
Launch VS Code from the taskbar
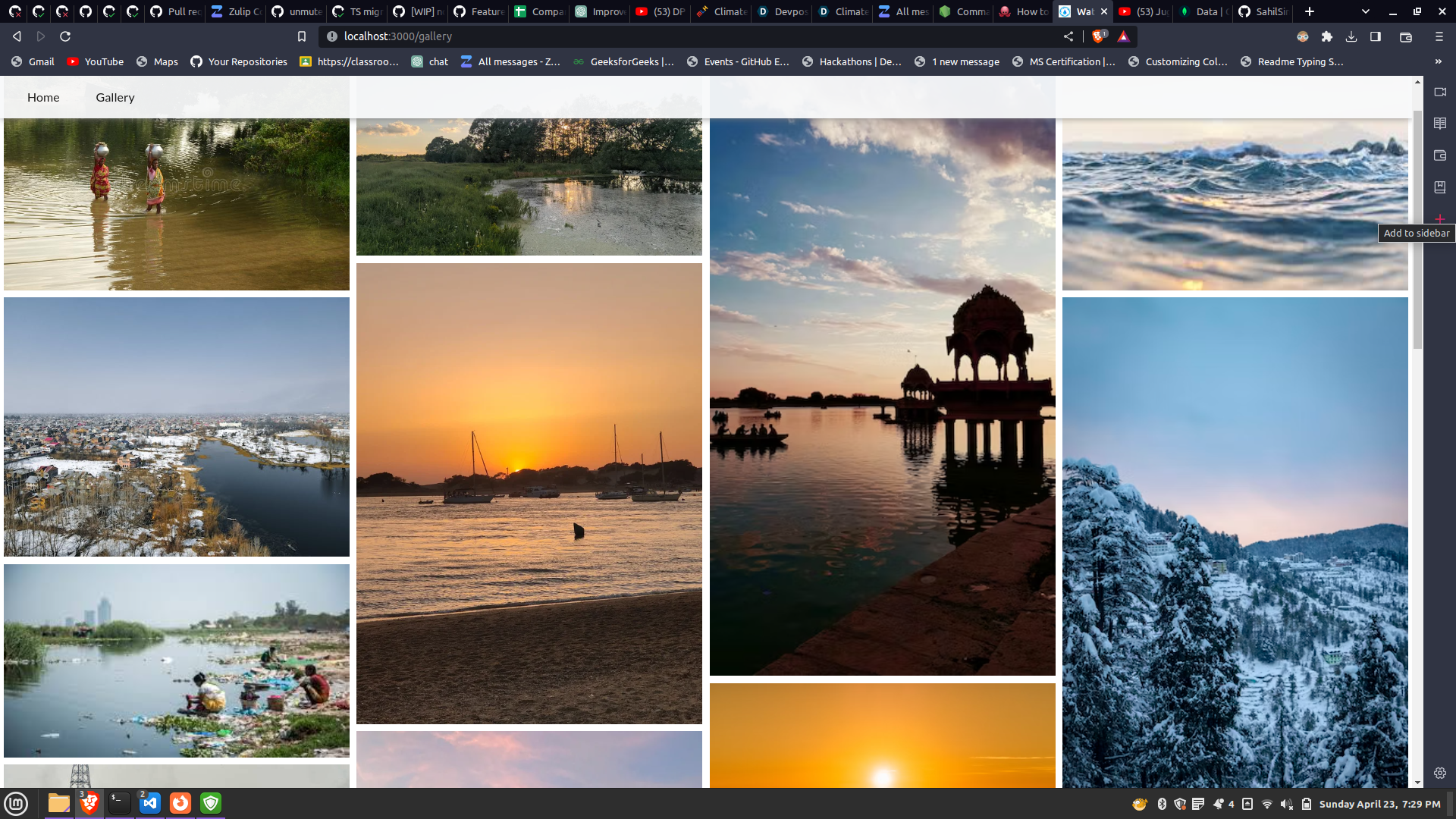tap(150, 803)
